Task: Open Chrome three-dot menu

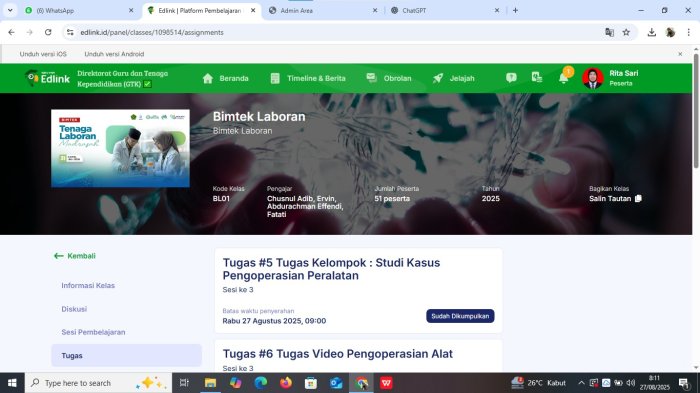Action: click(689, 32)
